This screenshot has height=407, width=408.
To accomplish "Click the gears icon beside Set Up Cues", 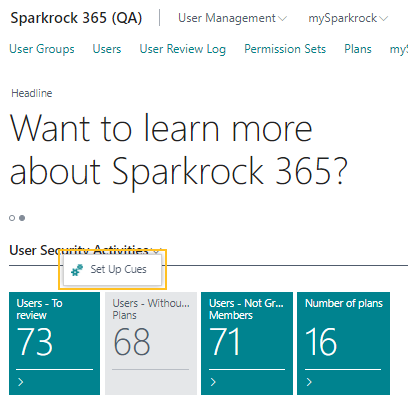I will tap(77, 270).
